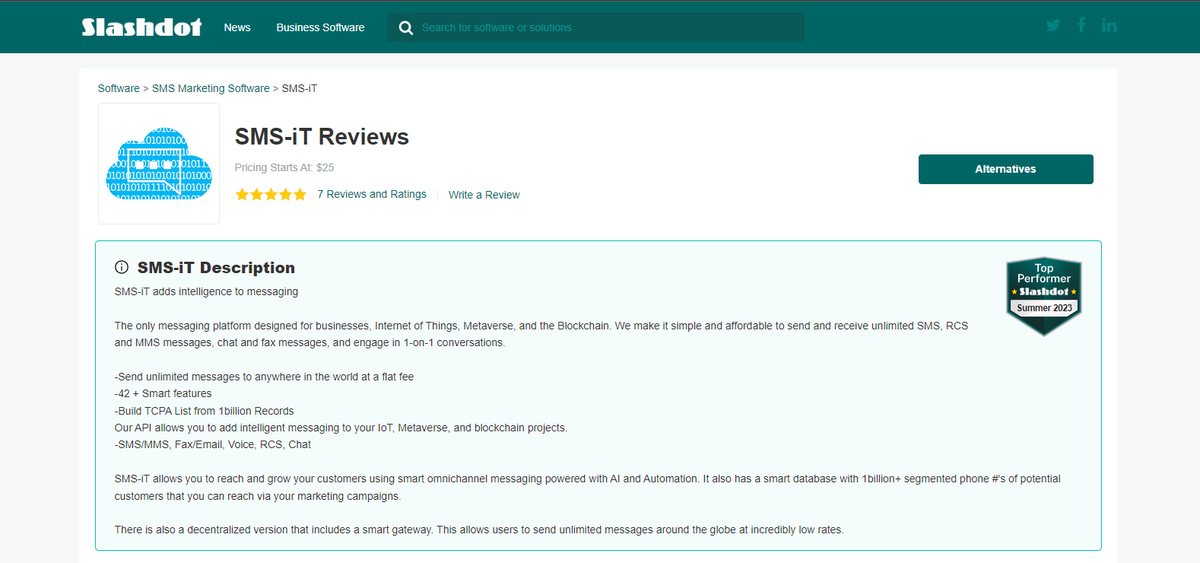The height and width of the screenshot is (563, 1200).
Task: Click the search magnifier icon
Action: [x=405, y=28]
